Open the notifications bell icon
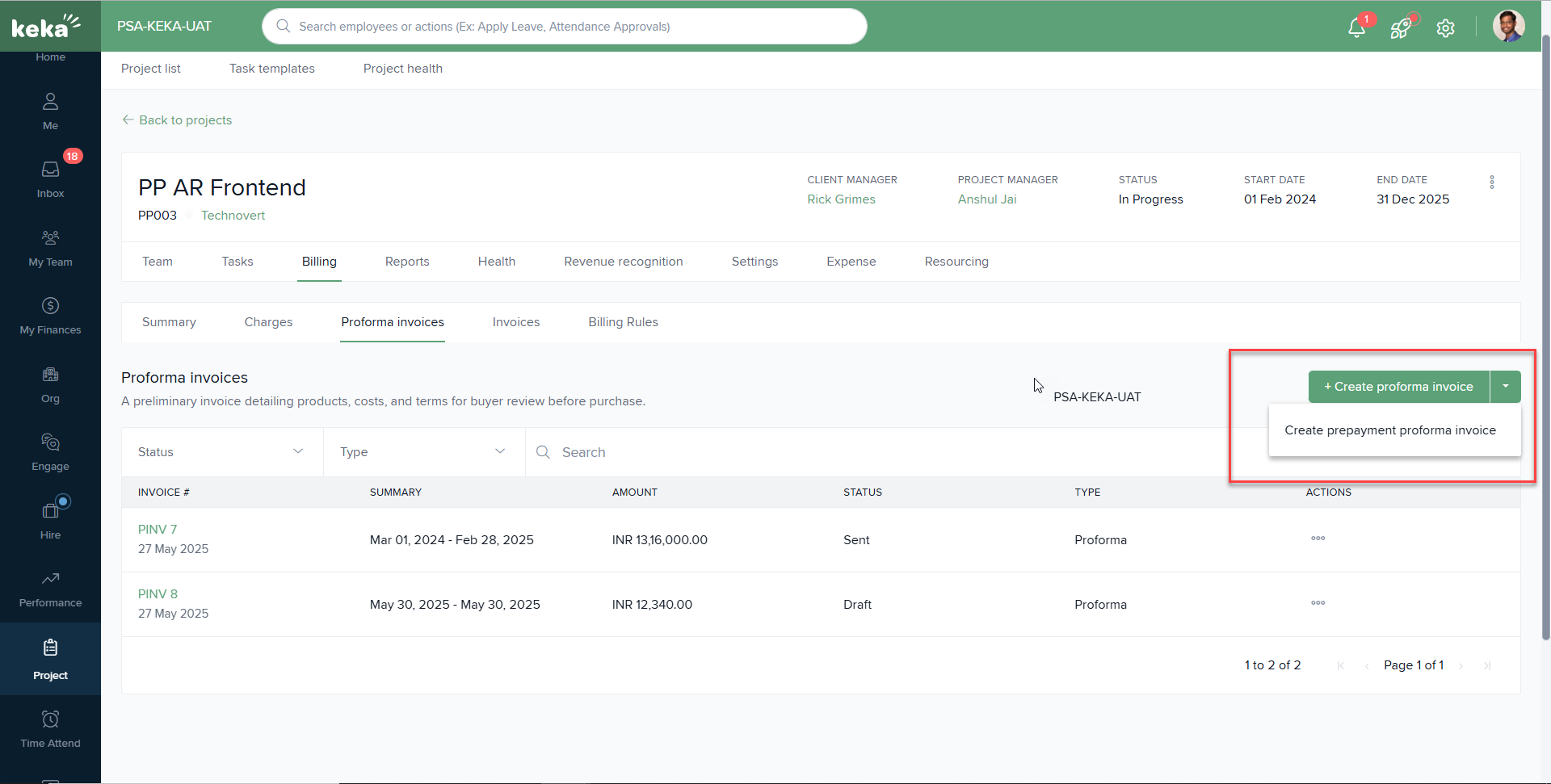The width and height of the screenshot is (1551, 784). coord(1356,28)
